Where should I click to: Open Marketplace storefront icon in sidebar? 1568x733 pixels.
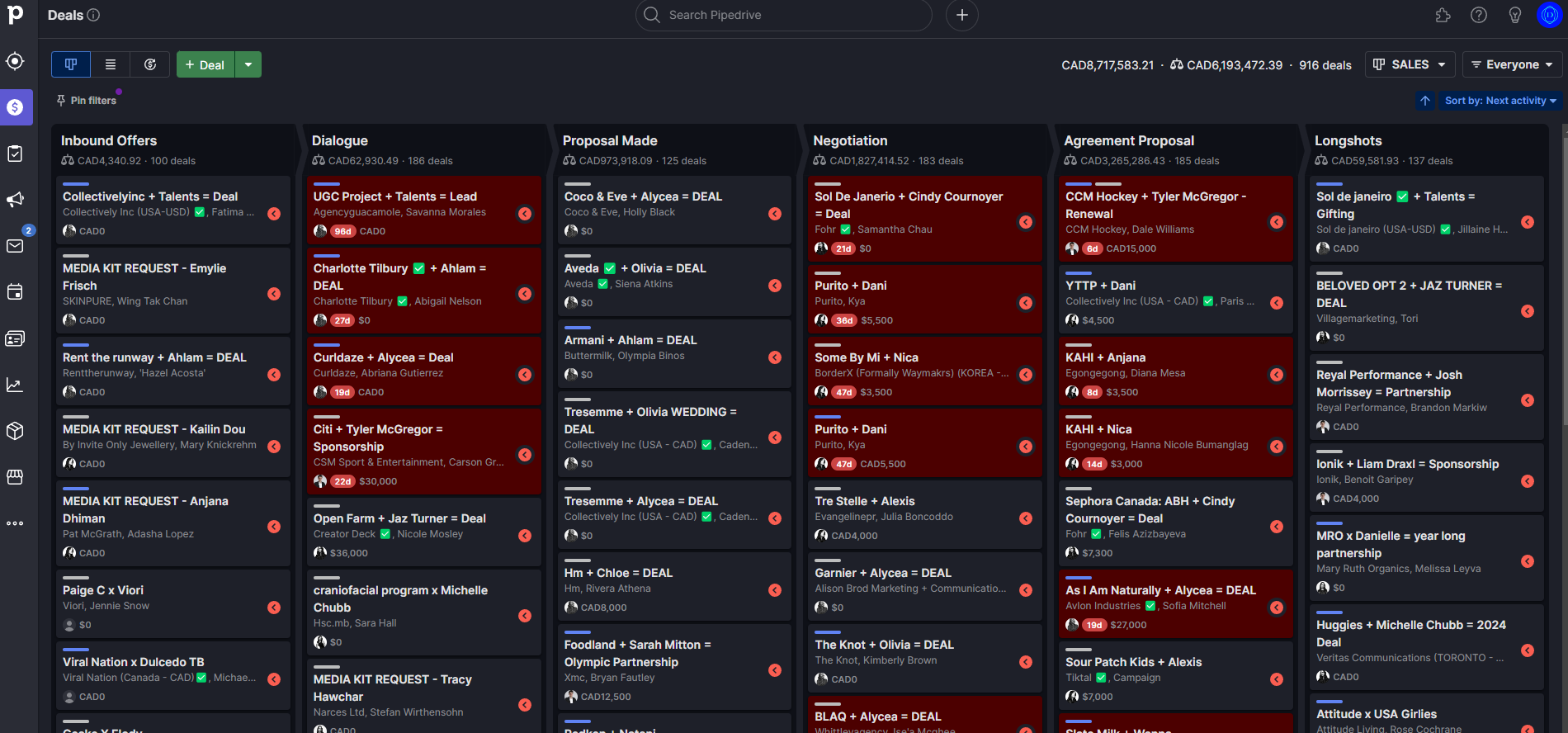pos(15,477)
